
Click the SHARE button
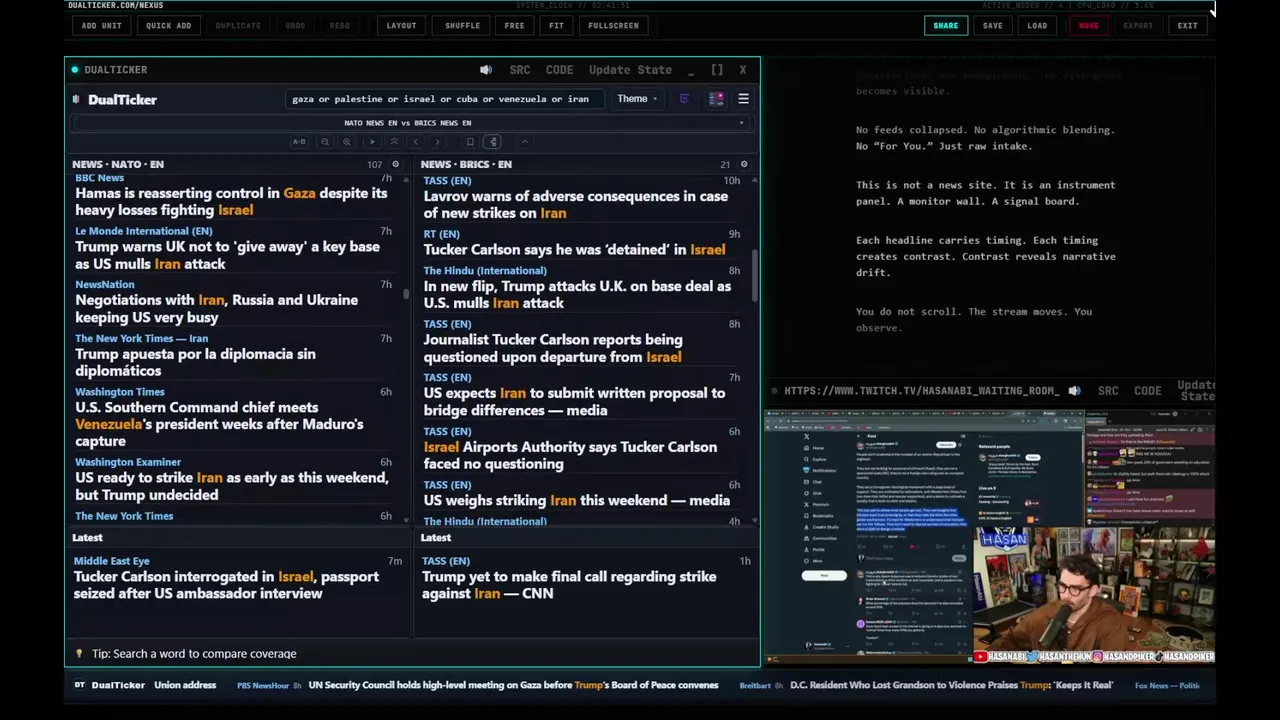pyautogui.click(x=945, y=25)
